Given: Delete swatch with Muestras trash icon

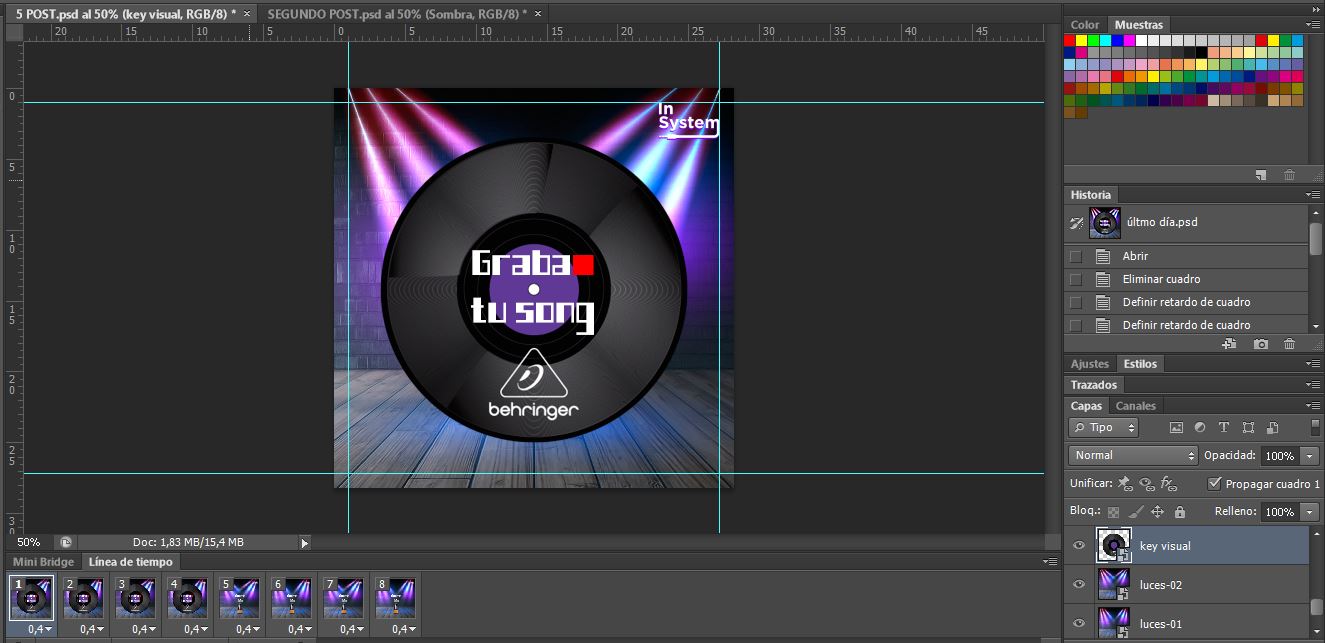Looking at the screenshot, I should pos(1290,175).
